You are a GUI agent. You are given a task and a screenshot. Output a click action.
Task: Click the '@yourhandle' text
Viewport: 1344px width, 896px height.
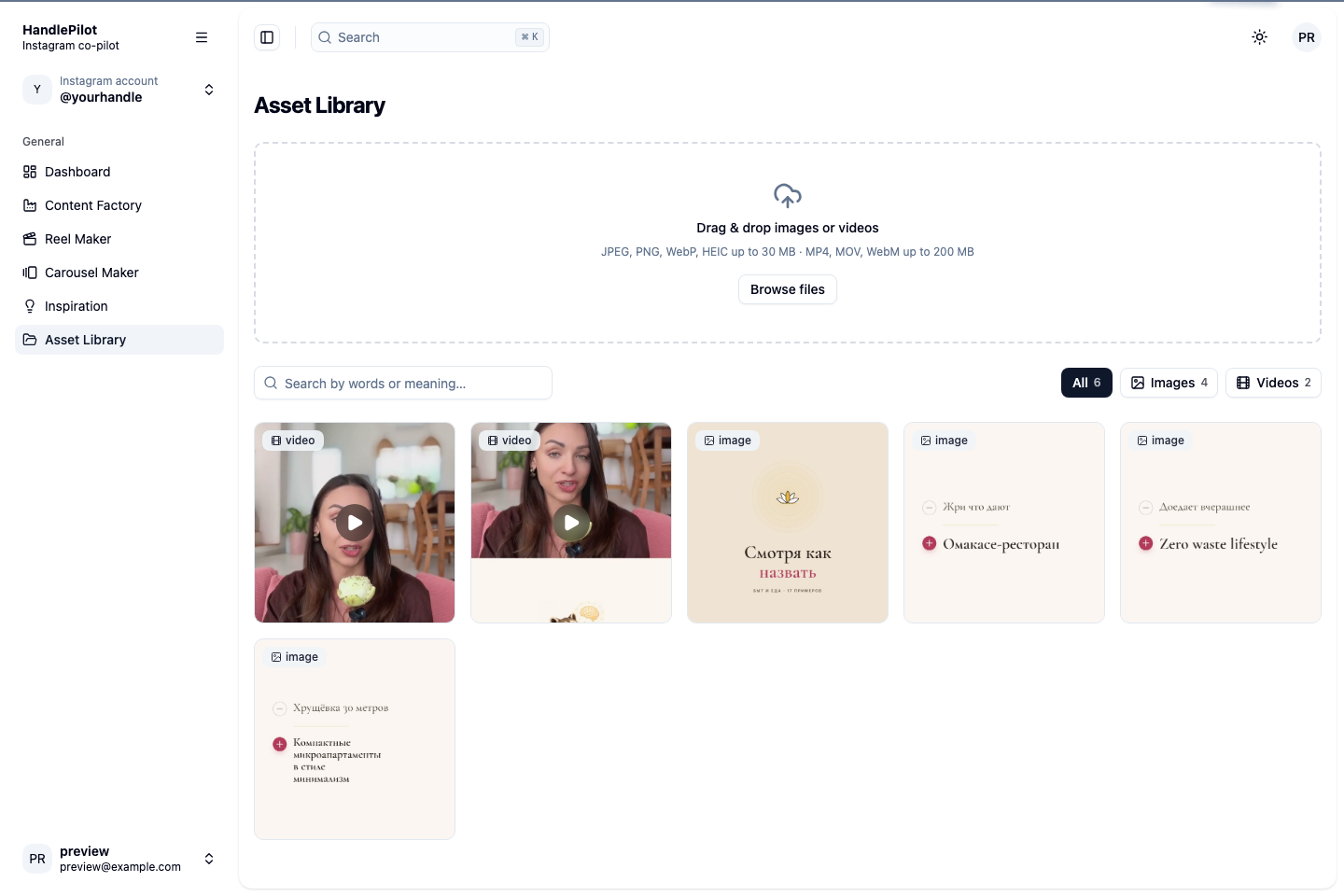point(101,97)
